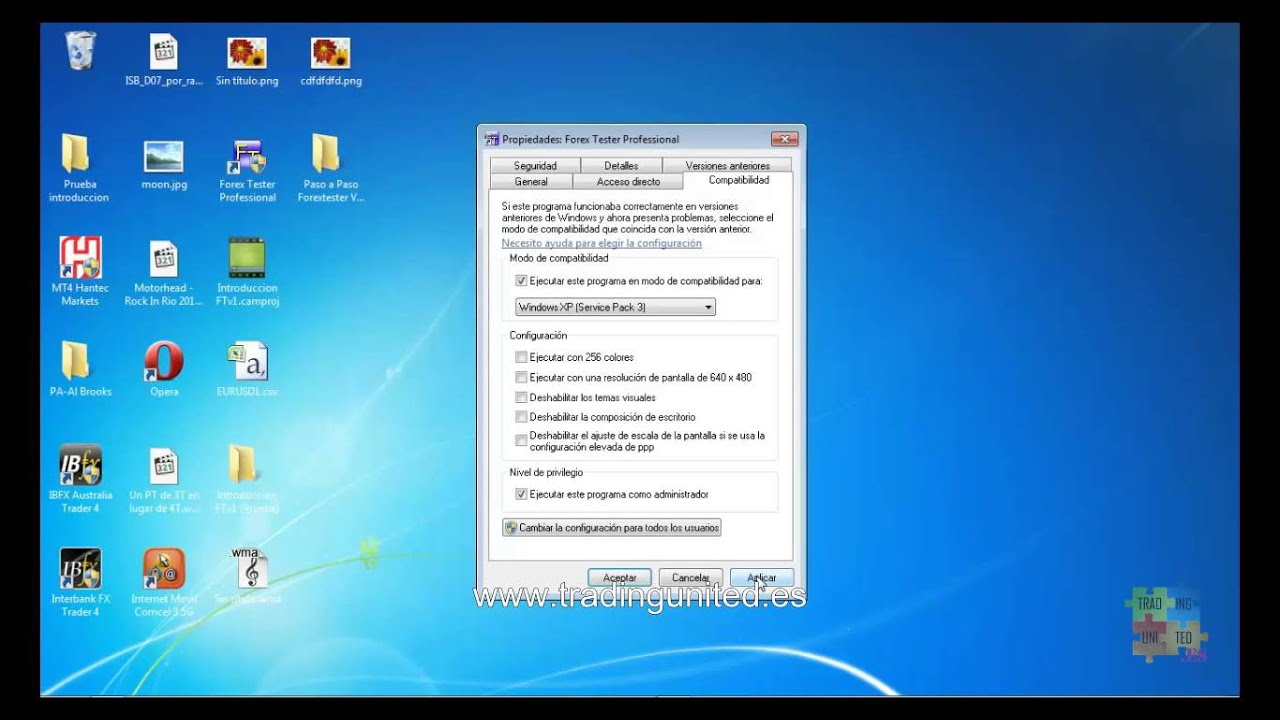Image resolution: width=1280 pixels, height=720 pixels.
Task: Select the Motorhead Rock In Rio file icon
Action: (x=163, y=258)
